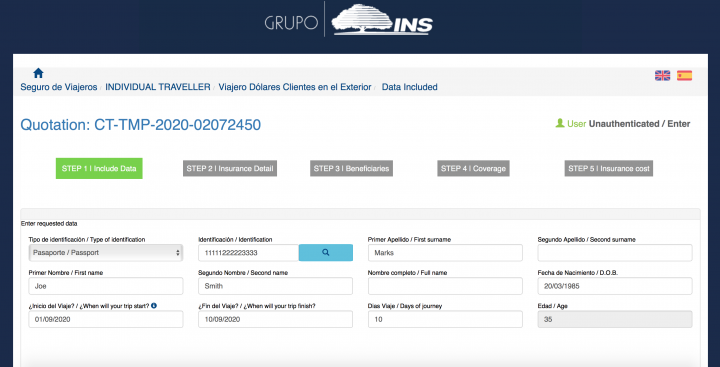Go to STEP 3 Beneficiaries tab
This screenshot has width=720, height=367.
351,169
